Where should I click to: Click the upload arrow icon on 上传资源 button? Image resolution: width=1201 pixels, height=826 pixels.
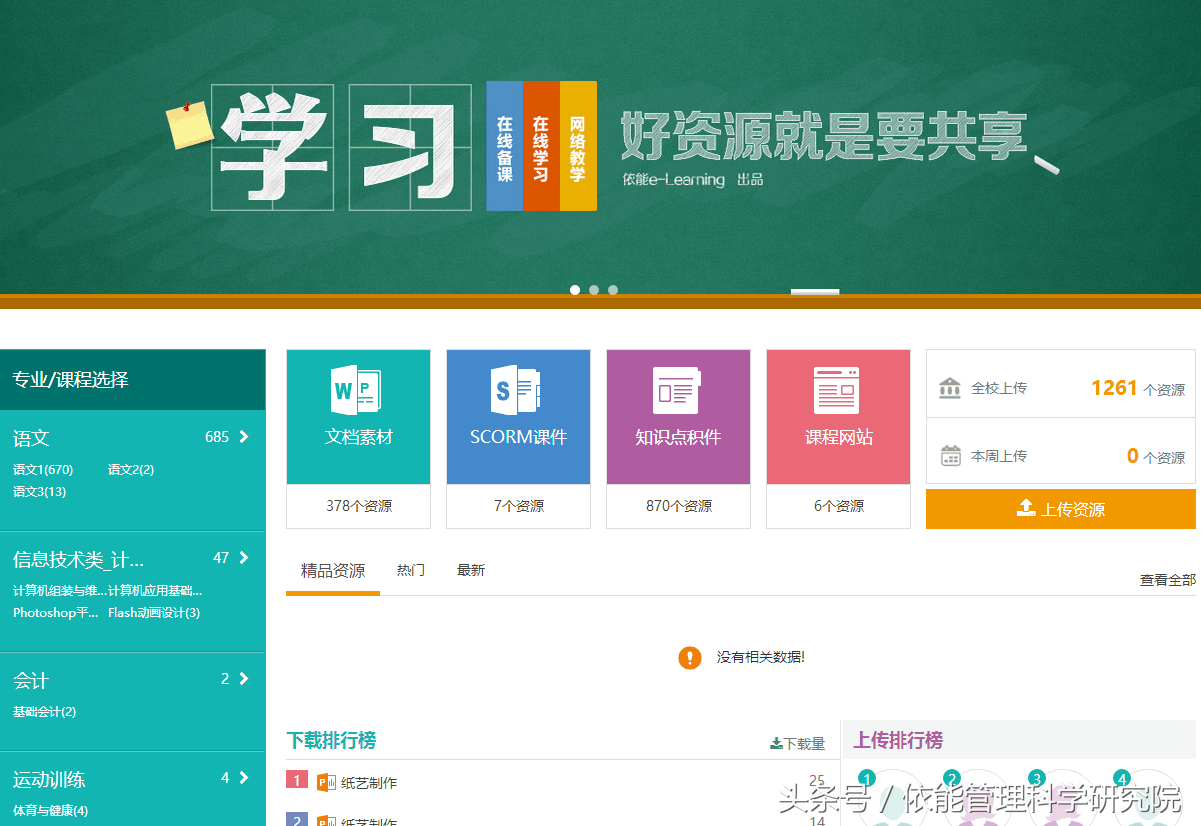[x=1026, y=509]
